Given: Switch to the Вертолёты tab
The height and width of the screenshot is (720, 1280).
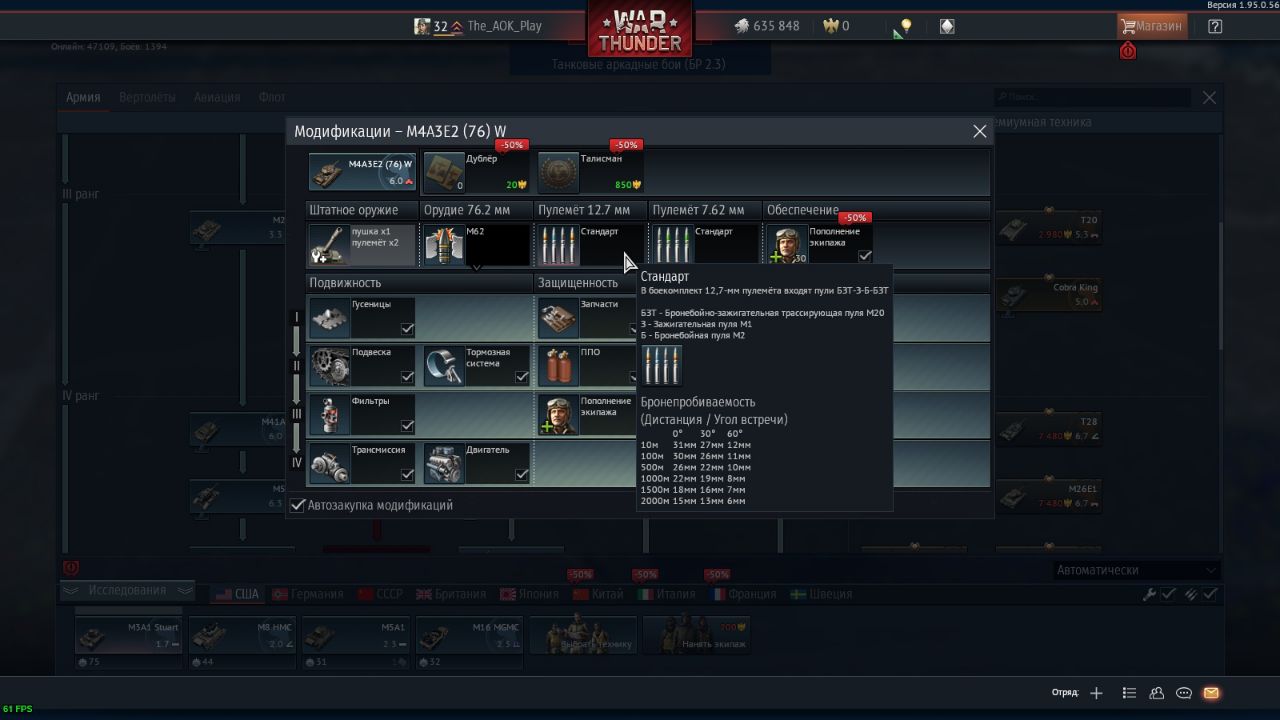Looking at the screenshot, I should [x=147, y=97].
